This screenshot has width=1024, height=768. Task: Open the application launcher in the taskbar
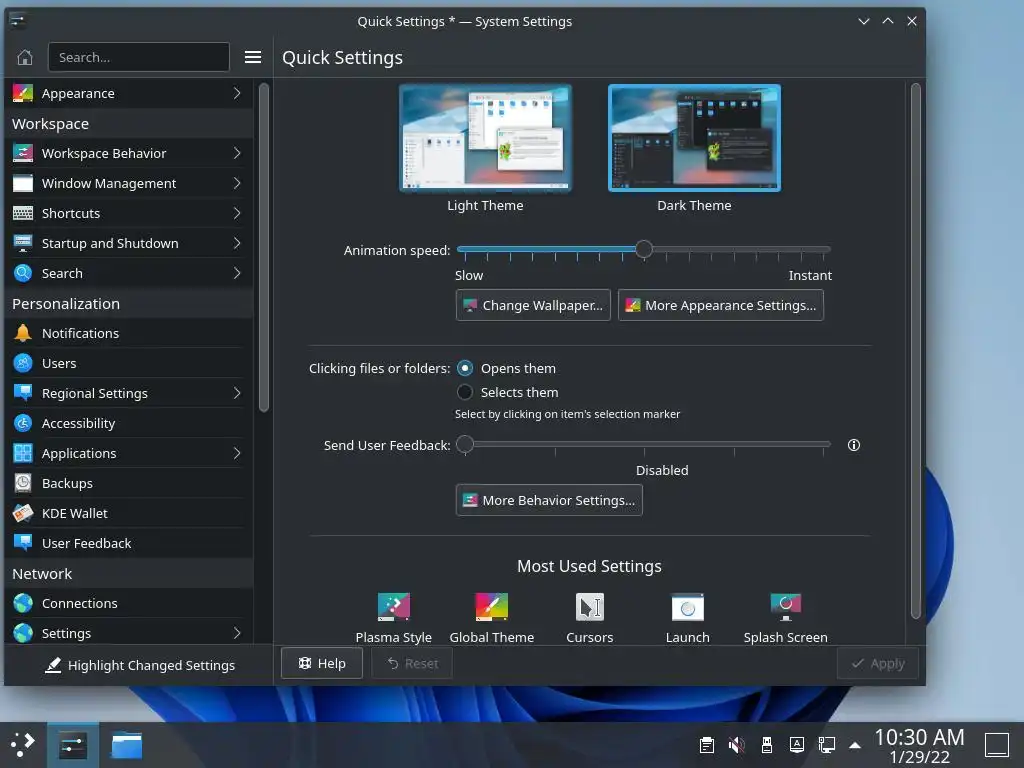click(x=23, y=744)
